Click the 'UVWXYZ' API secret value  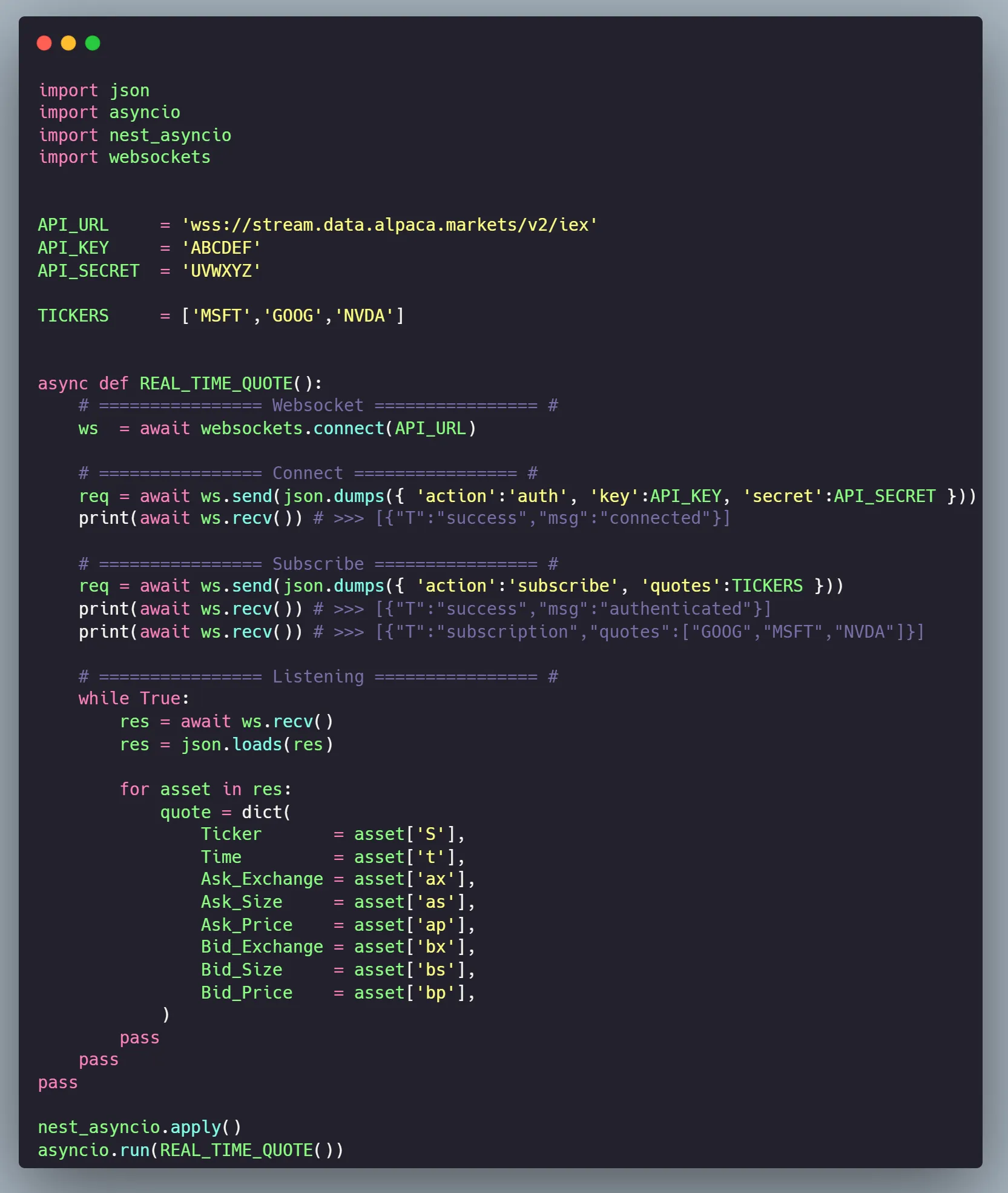point(221,271)
